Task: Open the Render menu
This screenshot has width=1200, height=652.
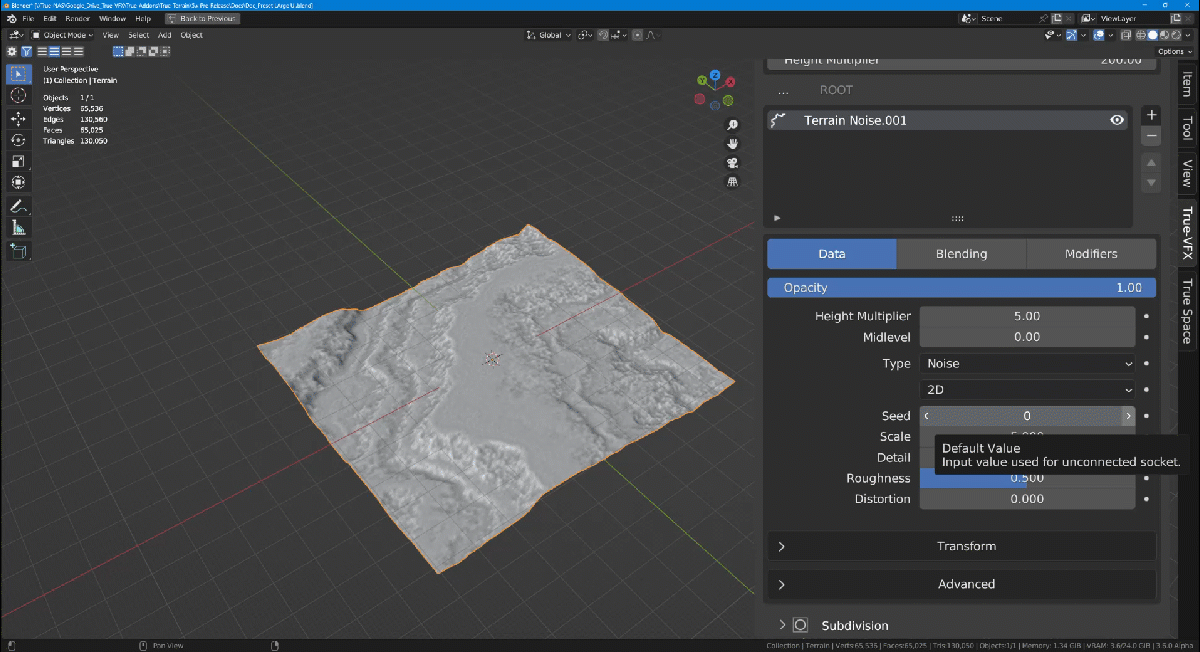Action: [x=77, y=19]
